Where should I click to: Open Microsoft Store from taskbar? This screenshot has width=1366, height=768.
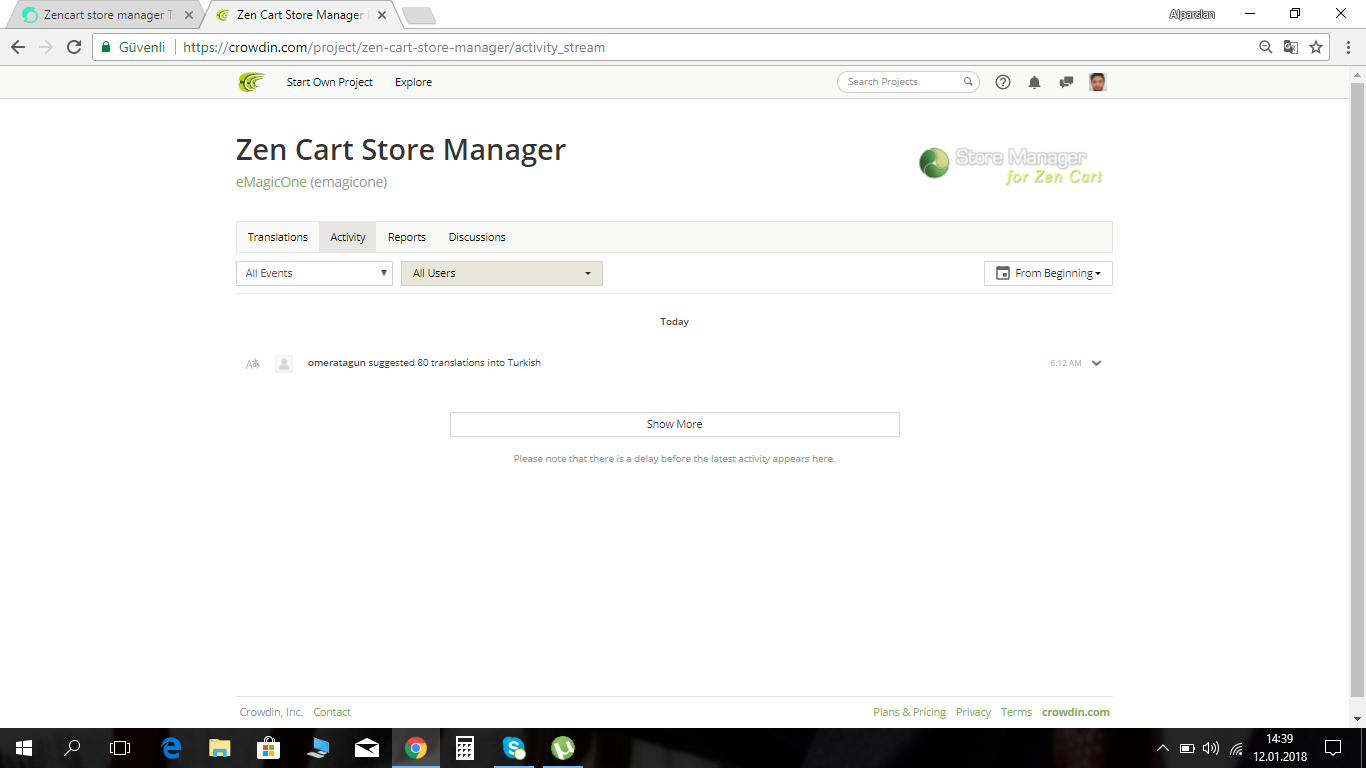[x=269, y=748]
